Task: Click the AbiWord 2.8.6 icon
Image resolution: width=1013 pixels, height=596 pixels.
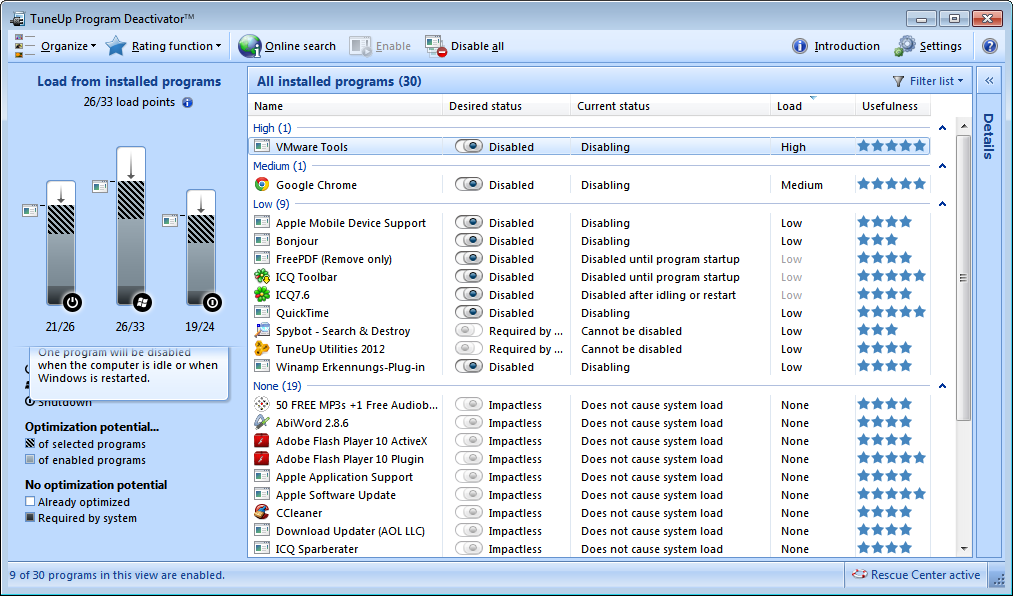Action: coord(262,423)
